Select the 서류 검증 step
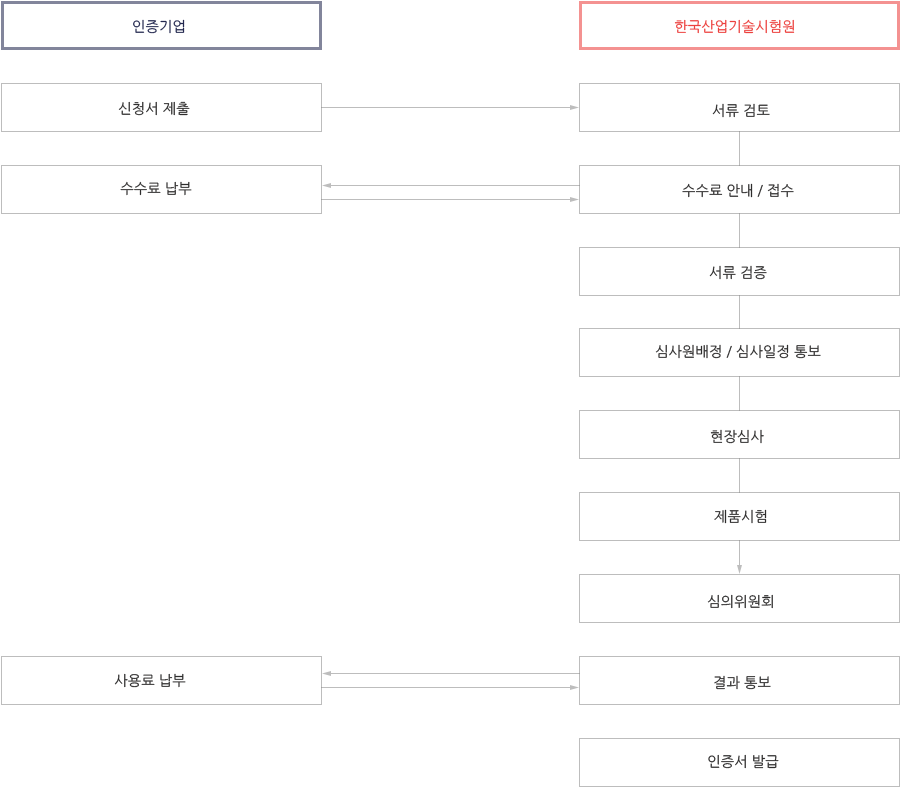Image resolution: width=901 pixels, height=788 pixels. pyautogui.click(x=740, y=272)
